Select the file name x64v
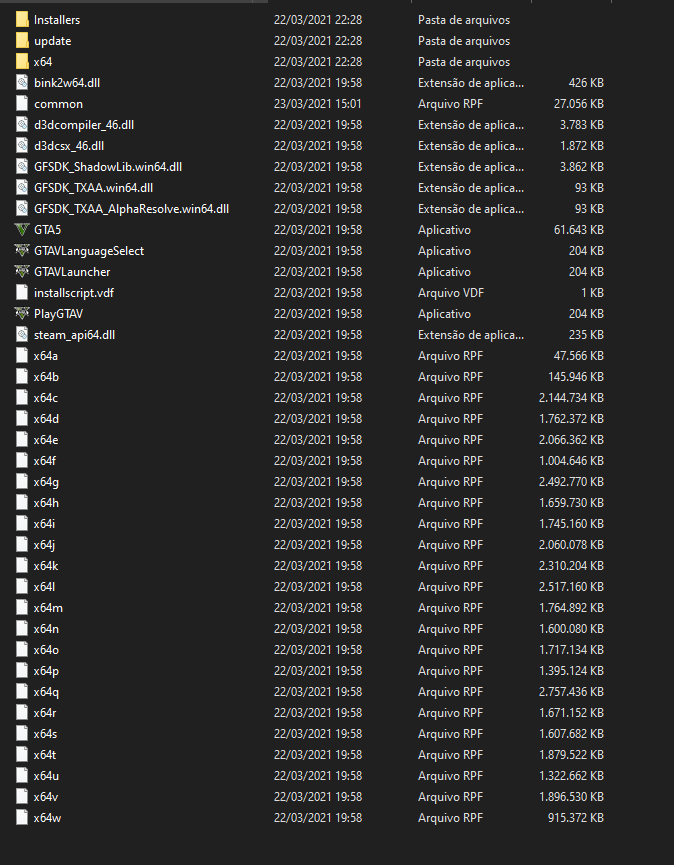 (x=46, y=797)
